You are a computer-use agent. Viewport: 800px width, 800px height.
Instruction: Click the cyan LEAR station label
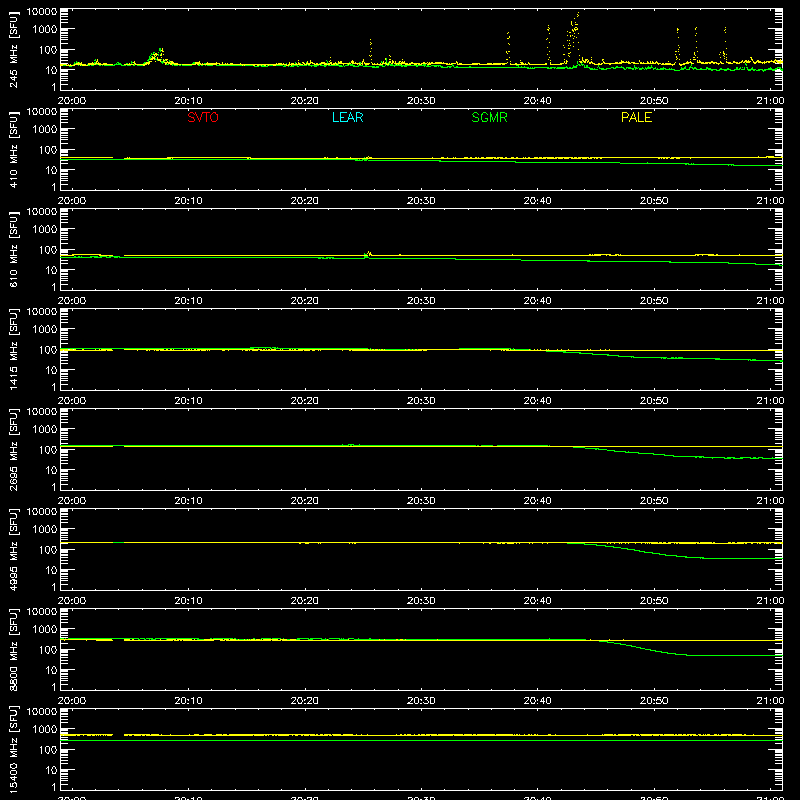(347, 117)
